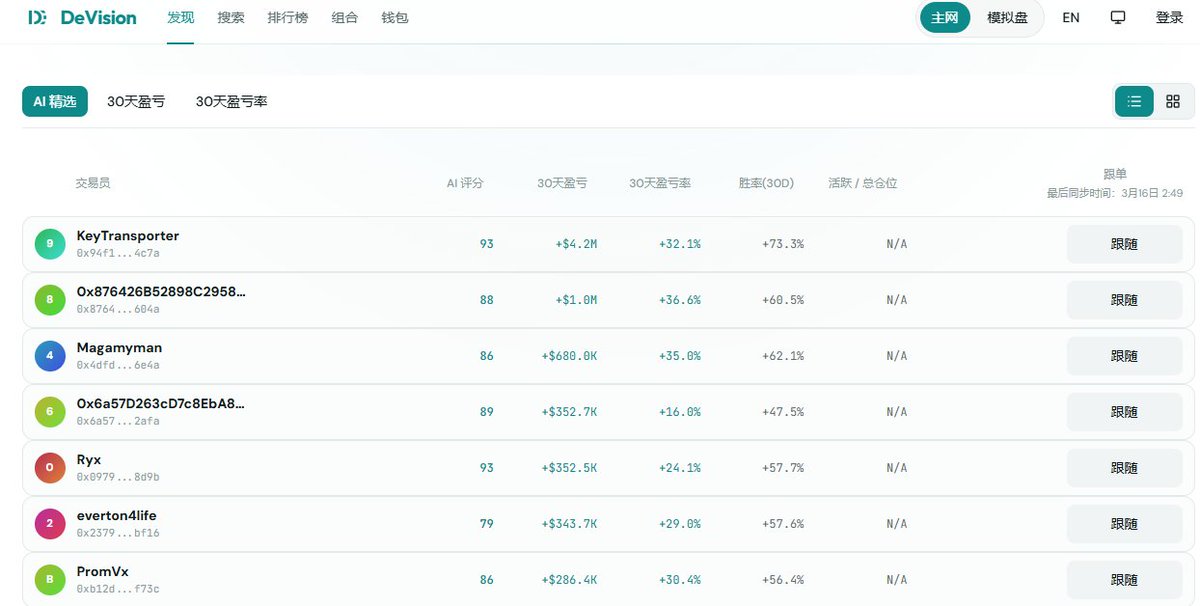The width and height of the screenshot is (1200, 606).
Task: Click 交易员 column header
Action: point(93,183)
